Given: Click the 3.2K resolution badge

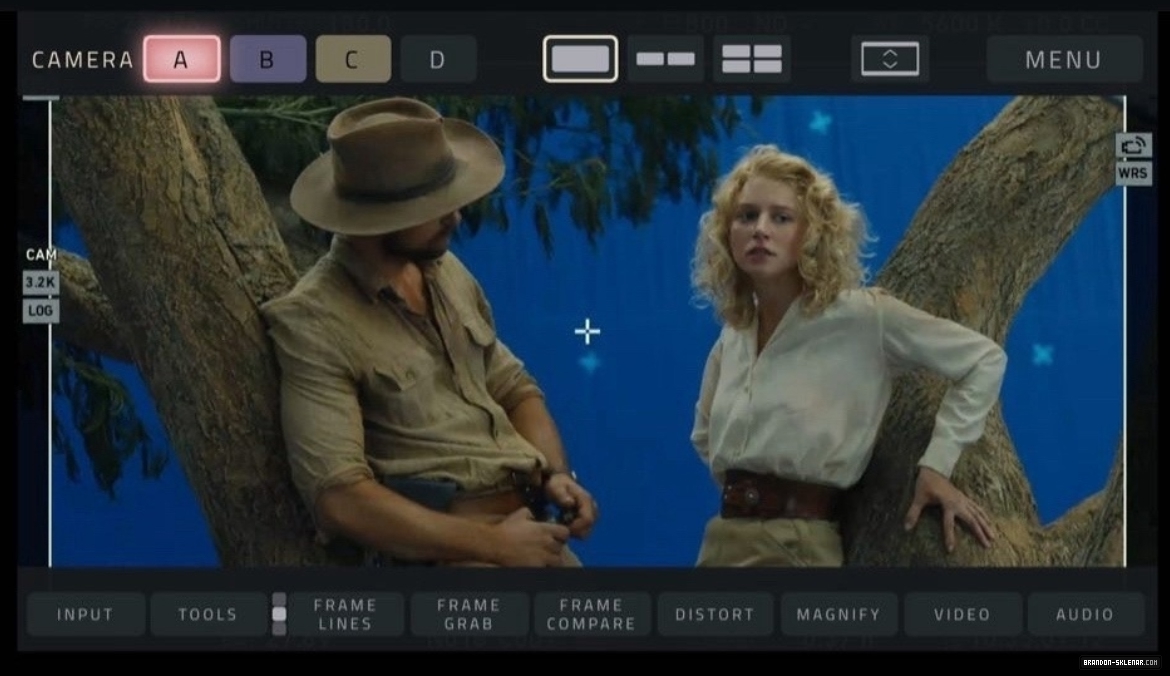Looking at the screenshot, I should 40,282.
